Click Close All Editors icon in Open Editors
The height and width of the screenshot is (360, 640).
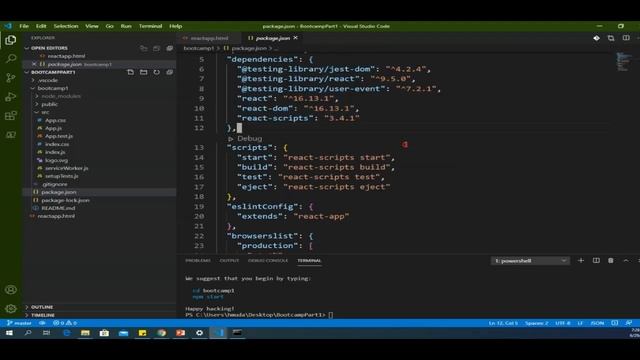click(170, 48)
